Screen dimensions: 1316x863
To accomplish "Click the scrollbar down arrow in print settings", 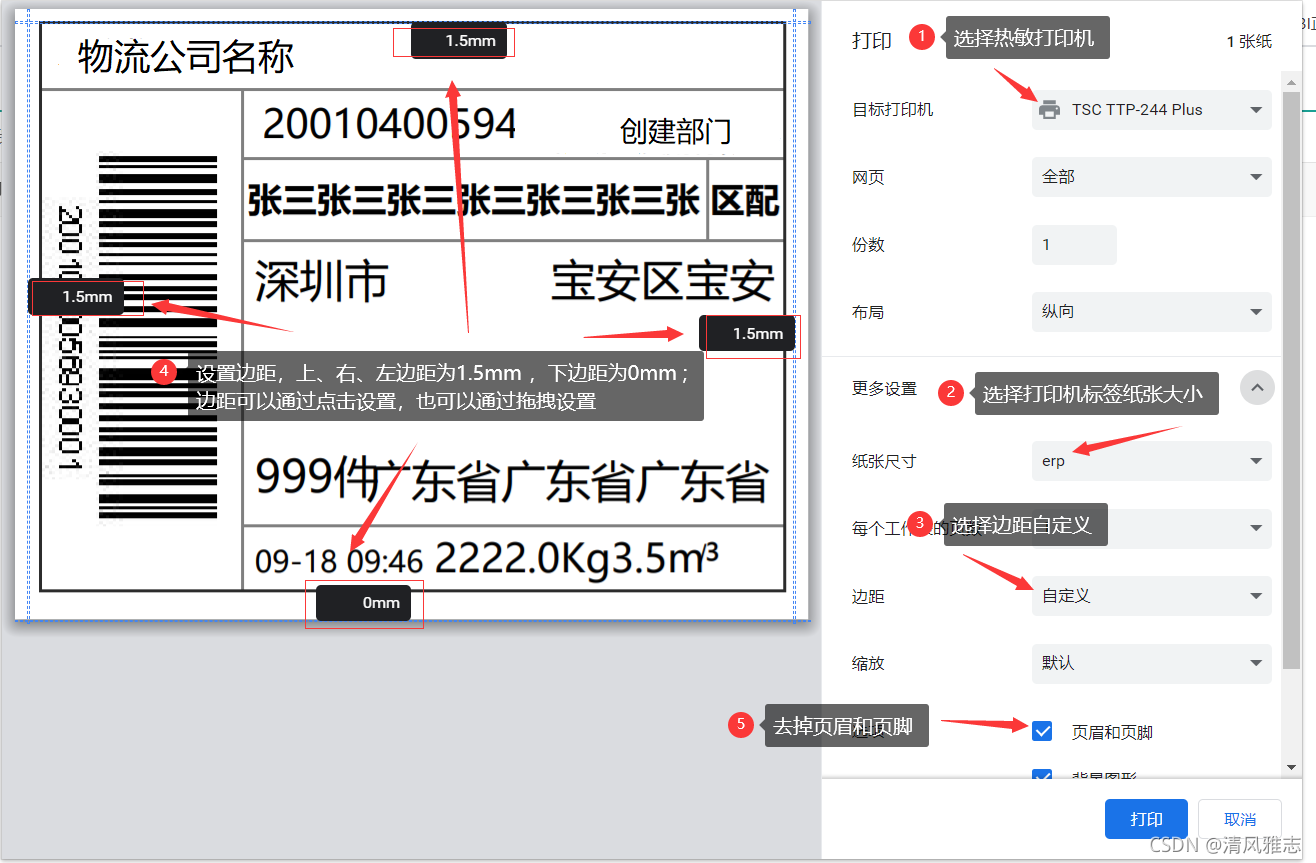I will [x=1292, y=767].
